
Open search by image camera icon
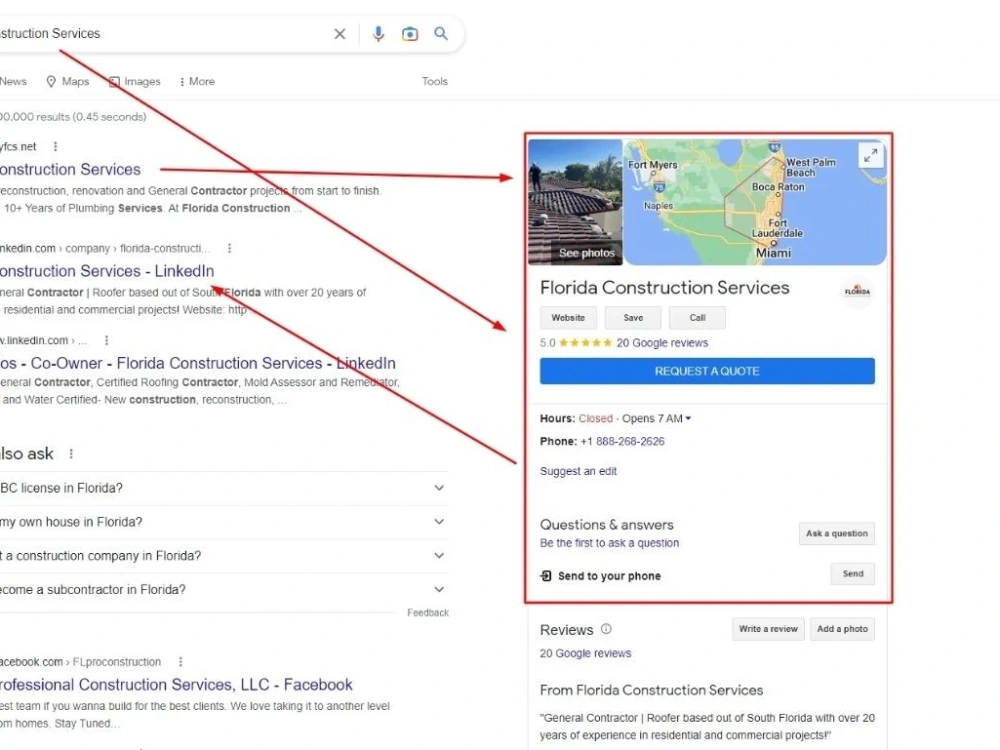[409, 34]
